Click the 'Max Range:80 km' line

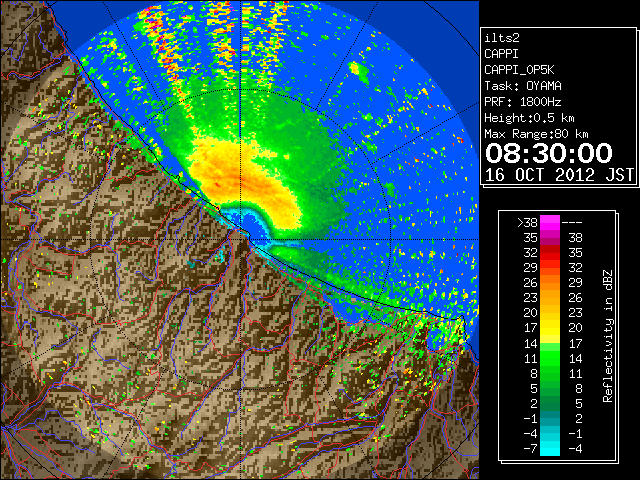click(536, 134)
